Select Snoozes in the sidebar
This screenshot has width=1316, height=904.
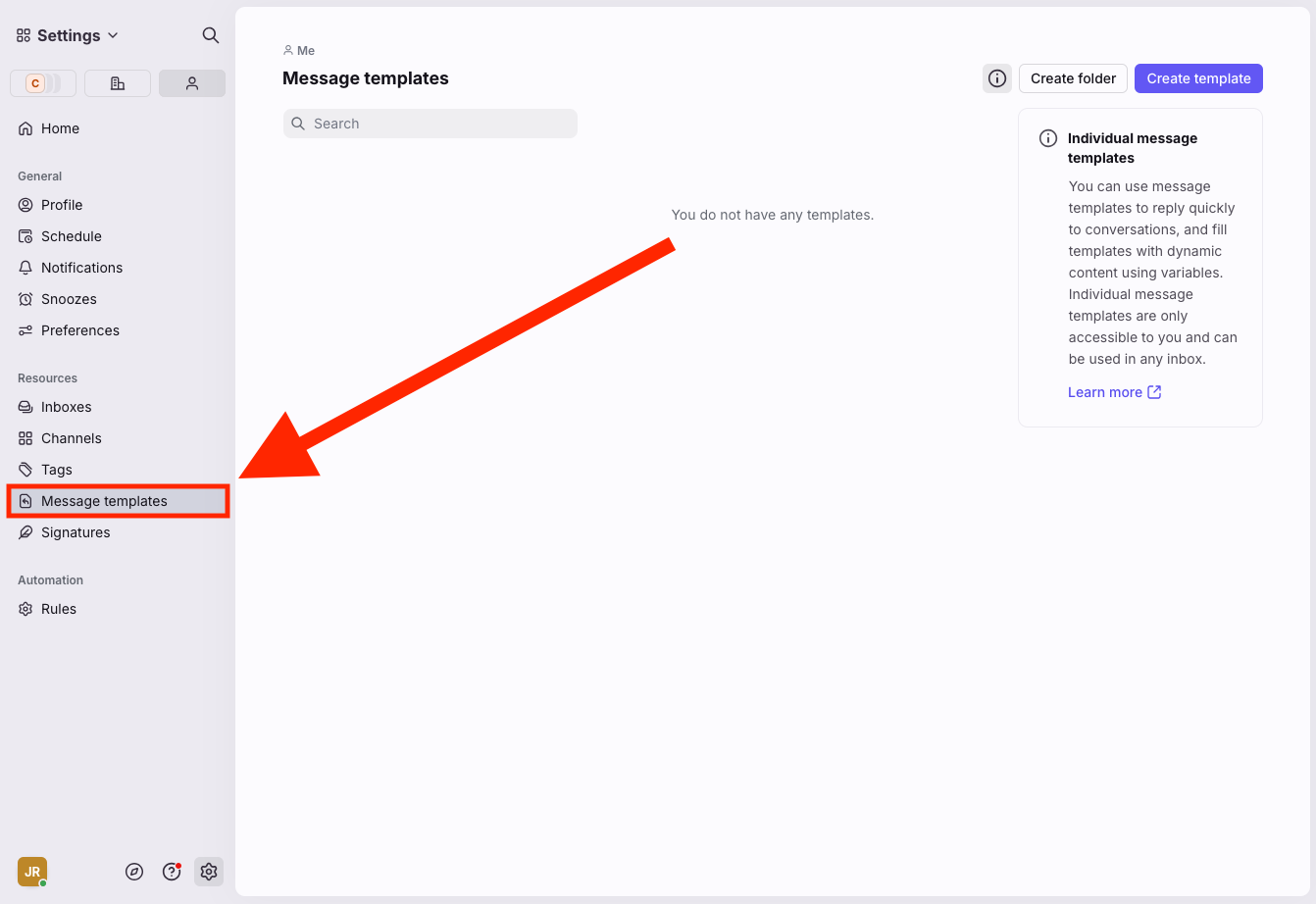tap(69, 299)
